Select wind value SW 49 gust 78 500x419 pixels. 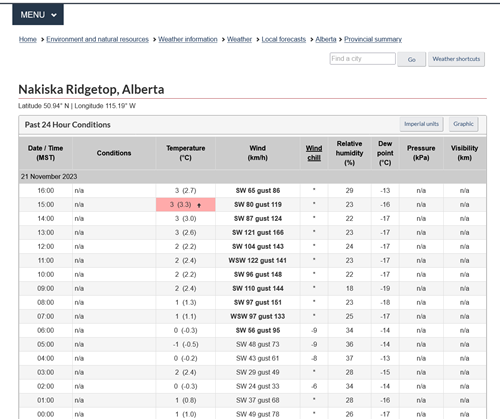coord(258,414)
